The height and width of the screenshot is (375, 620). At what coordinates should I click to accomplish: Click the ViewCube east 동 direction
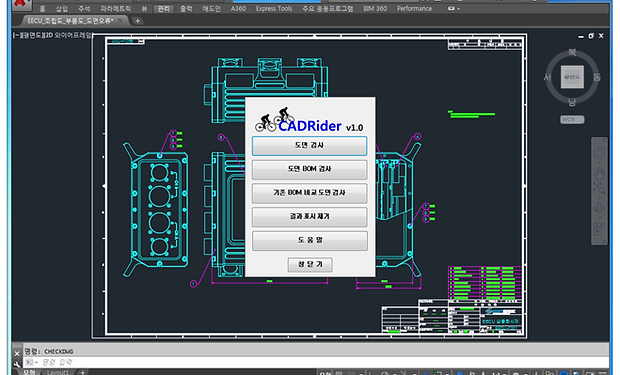pos(597,77)
